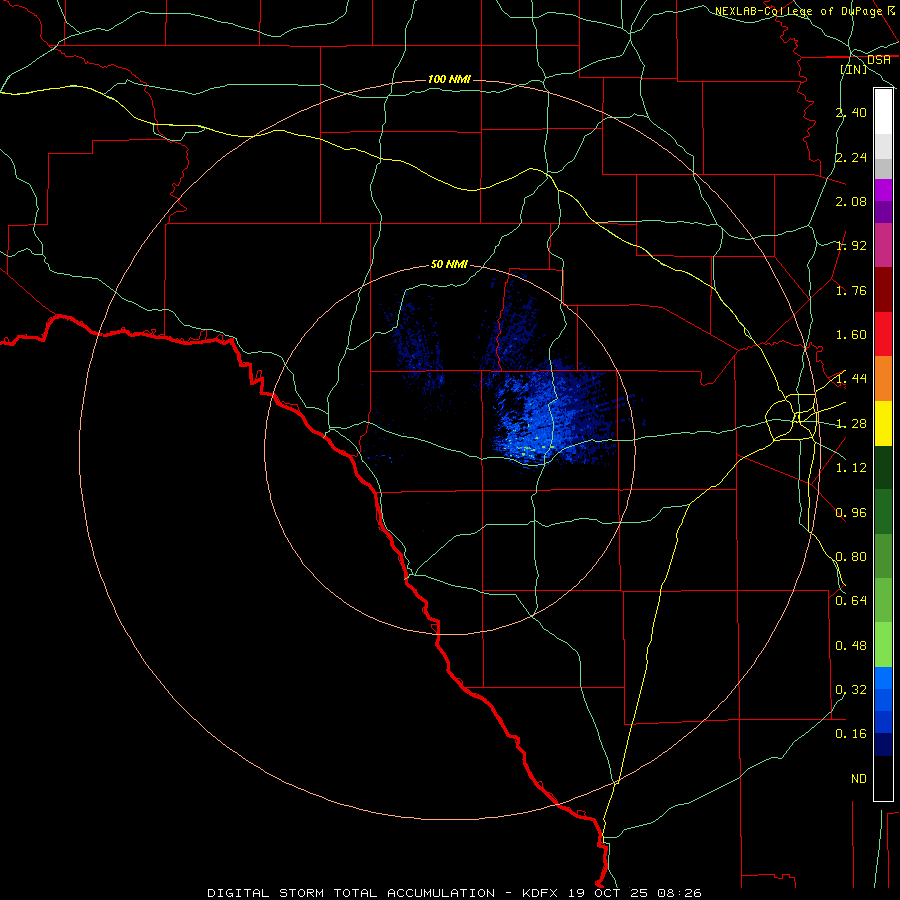Pick the white swatch atop the color scale
Image resolution: width=900 pixels, height=900 pixels.
tap(883, 112)
